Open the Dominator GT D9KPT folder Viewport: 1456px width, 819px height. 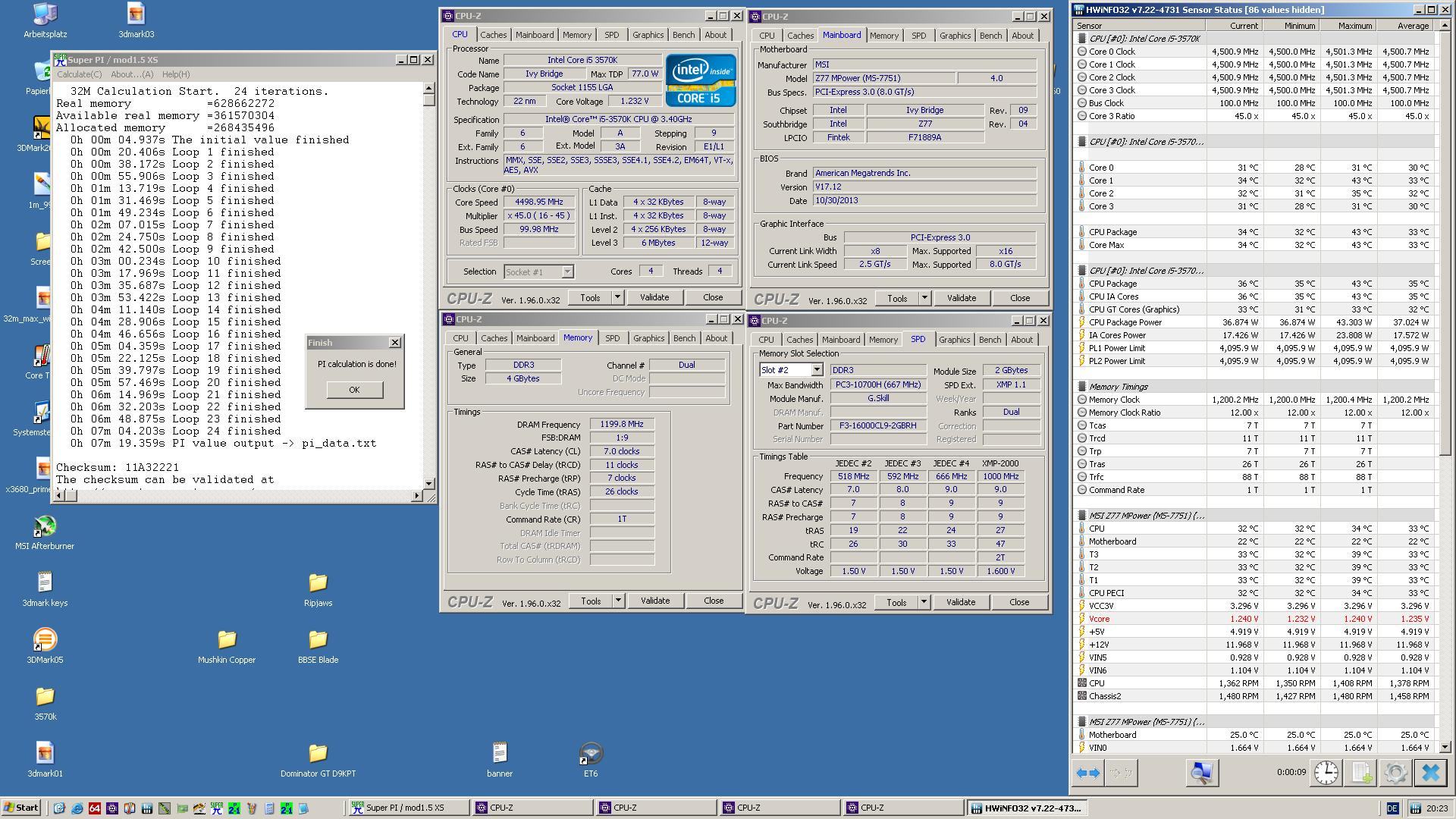pyautogui.click(x=318, y=760)
